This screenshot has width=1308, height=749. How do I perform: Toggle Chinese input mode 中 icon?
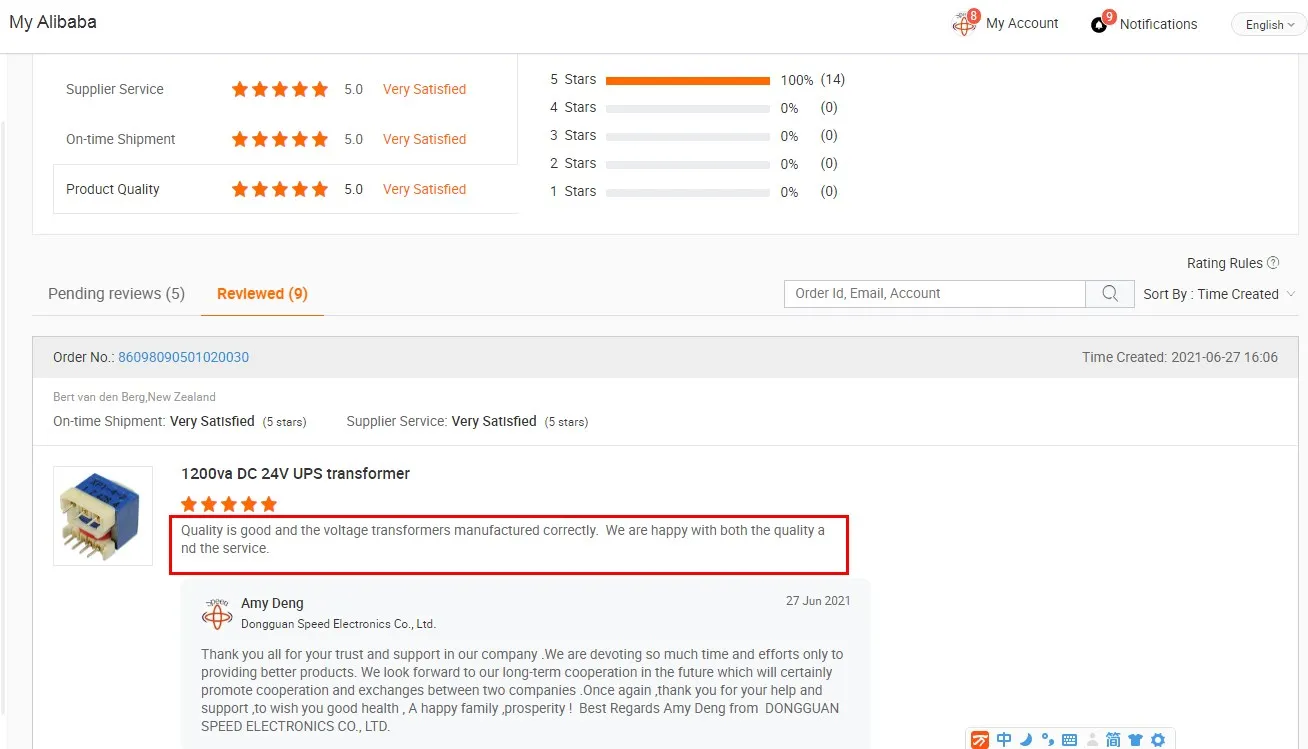click(1004, 740)
